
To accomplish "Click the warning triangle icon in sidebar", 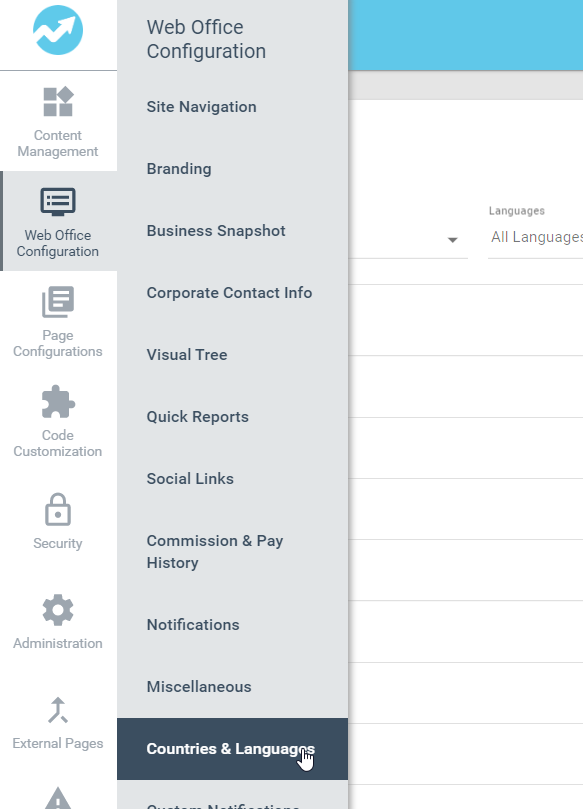I will tap(58, 798).
